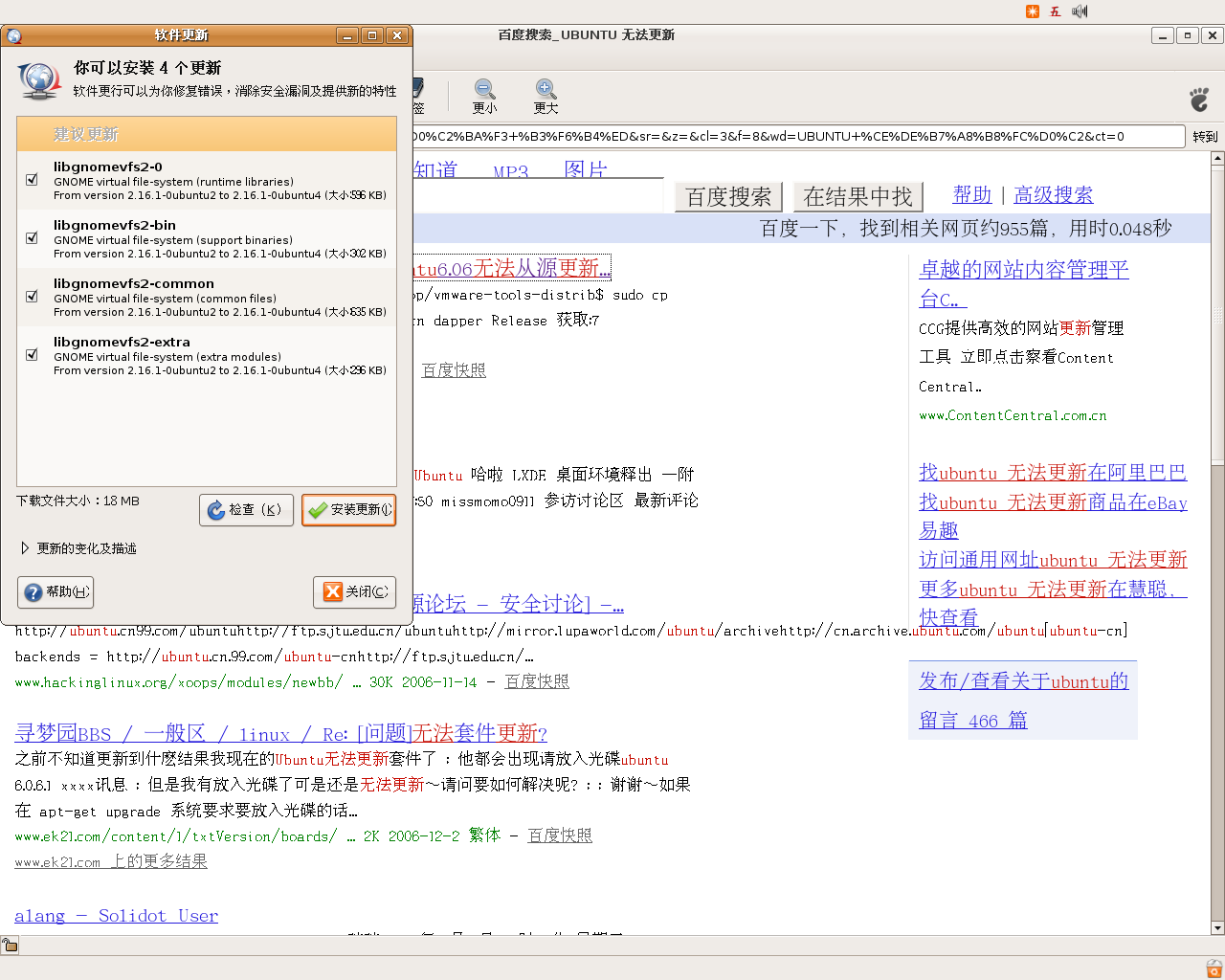Viewport: 1225px width, 980px height.
Task: Click the zoom smaller (更小) magnifier icon
Action: pos(485,89)
